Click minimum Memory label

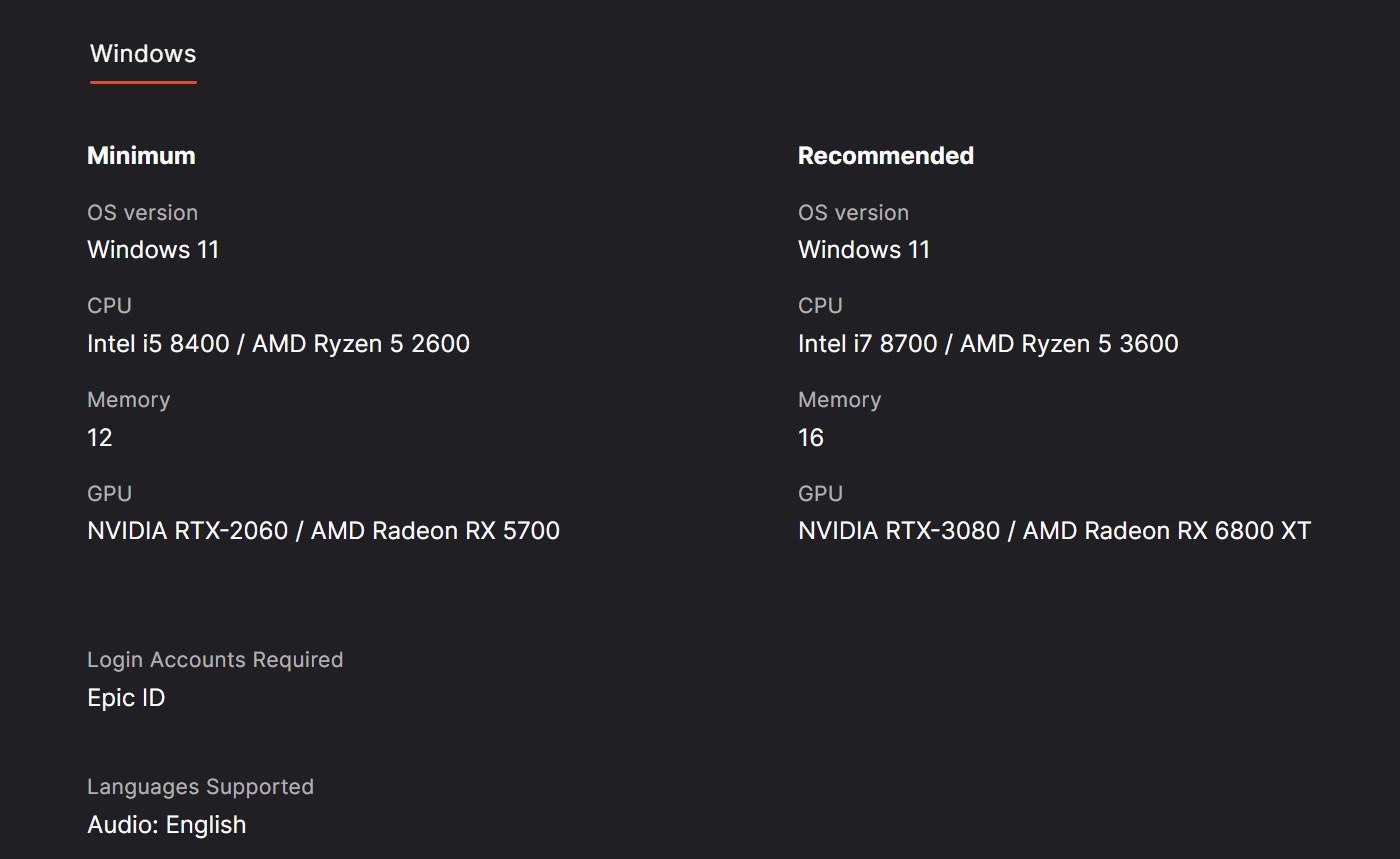[x=128, y=400]
